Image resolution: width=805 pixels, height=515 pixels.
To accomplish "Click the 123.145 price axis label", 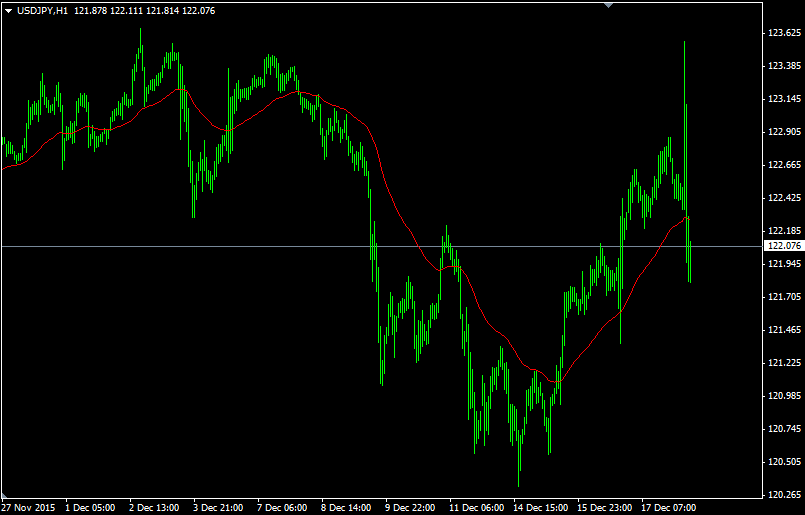I will click(x=784, y=99).
